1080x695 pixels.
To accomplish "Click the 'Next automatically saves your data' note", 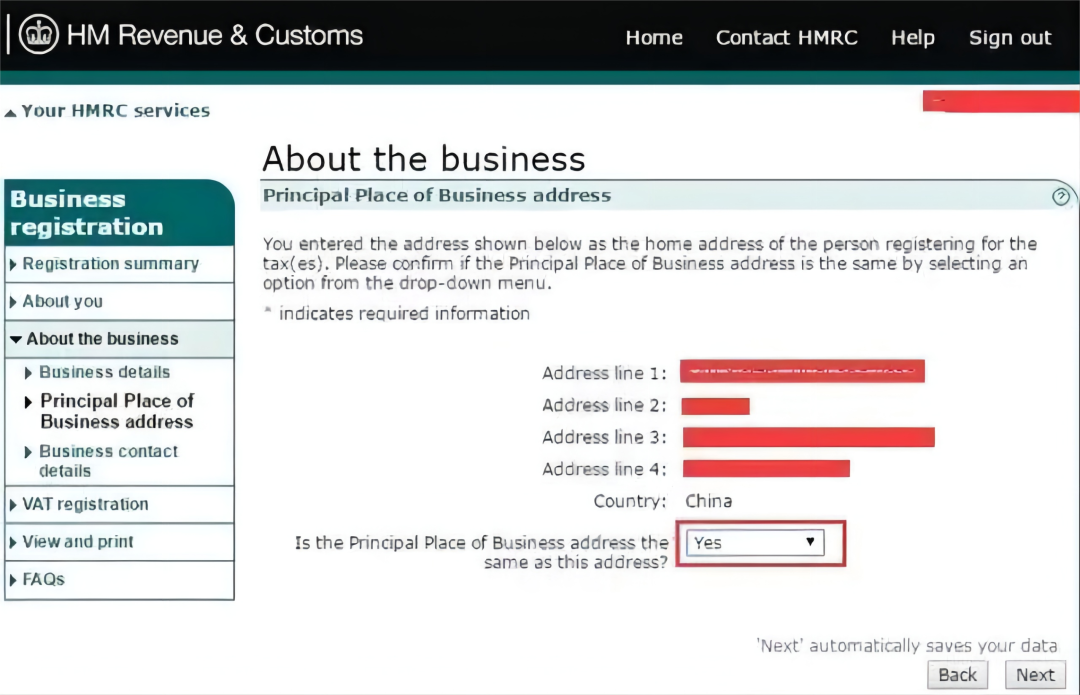I will tap(907, 645).
